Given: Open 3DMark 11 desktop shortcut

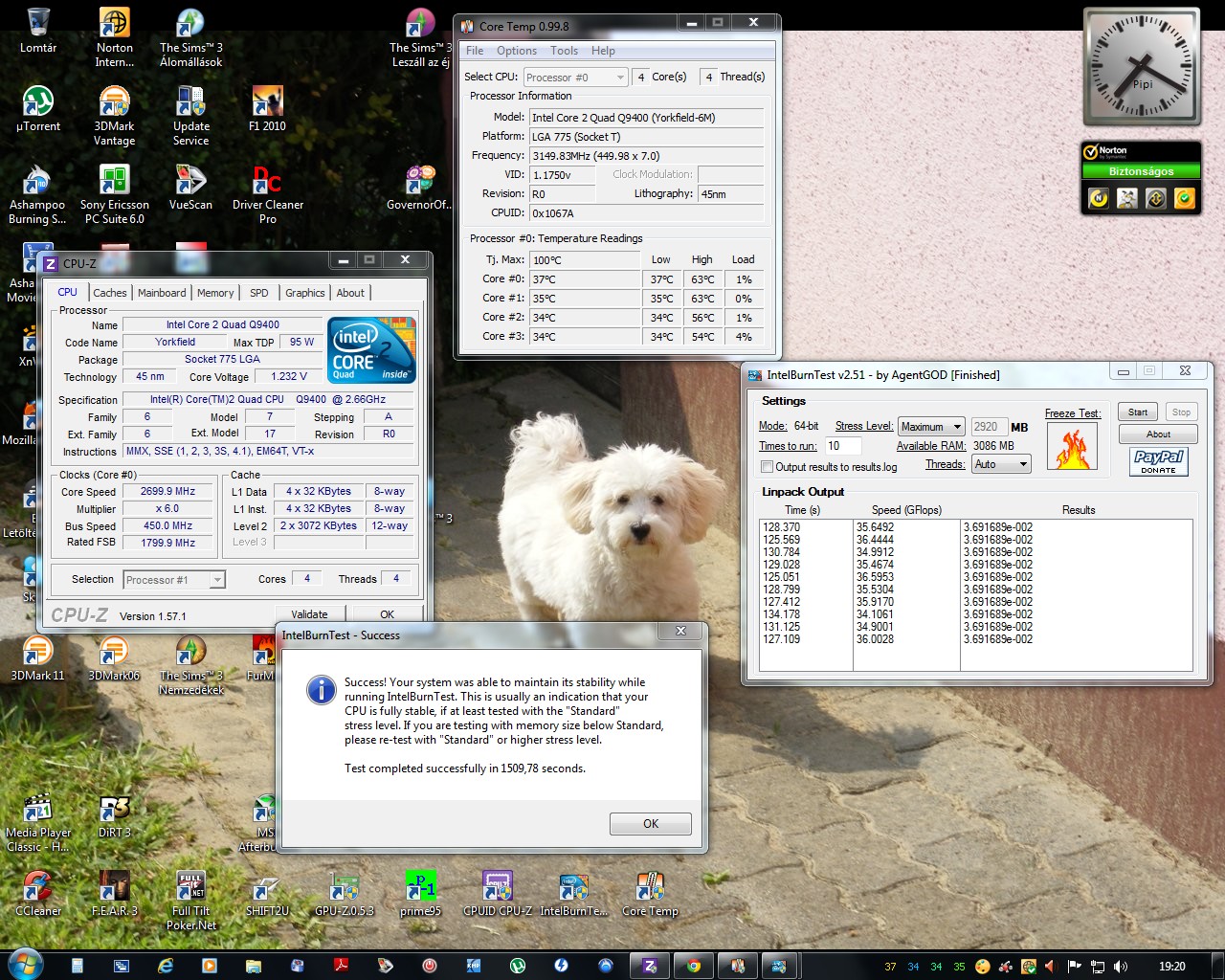Looking at the screenshot, I should [x=38, y=657].
